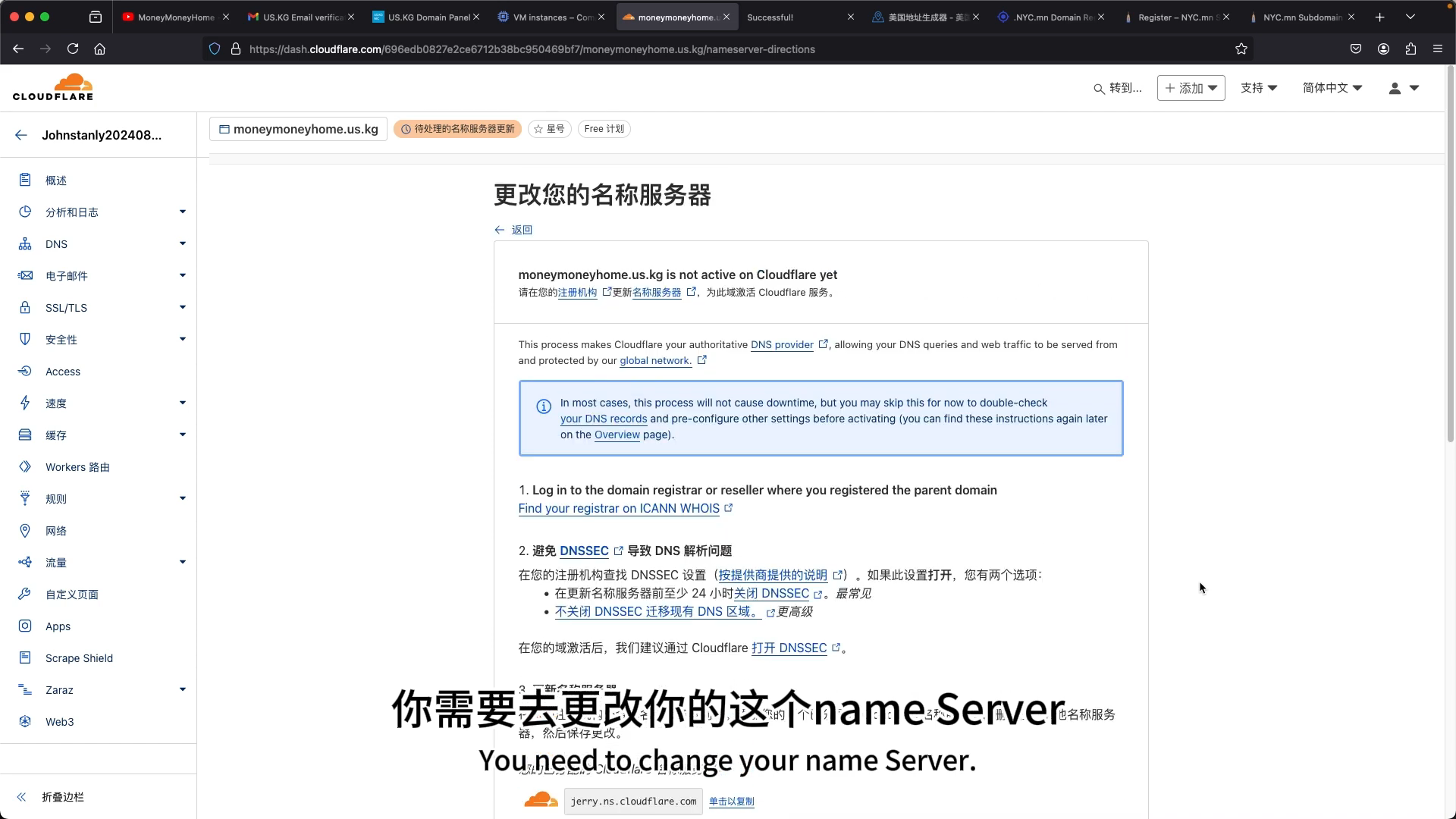This screenshot has width=1456, height=819.
Task: Expand the 电子邮件 submenu arrow
Action: click(x=183, y=275)
